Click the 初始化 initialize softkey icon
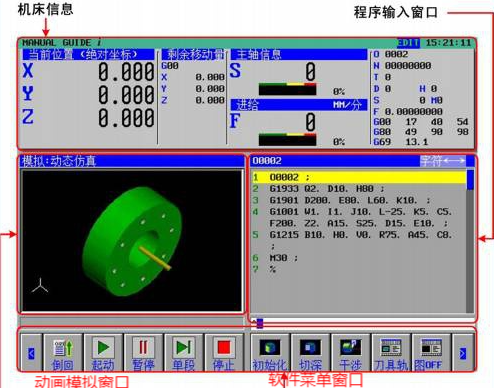This screenshot has height=389, width=494. coord(270,353)
